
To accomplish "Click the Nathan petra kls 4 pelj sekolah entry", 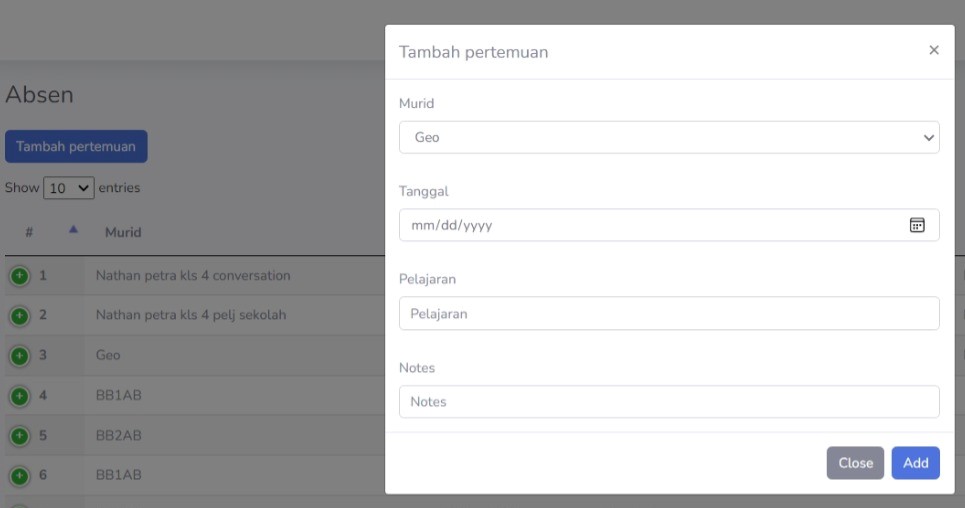I will [191, 315].
